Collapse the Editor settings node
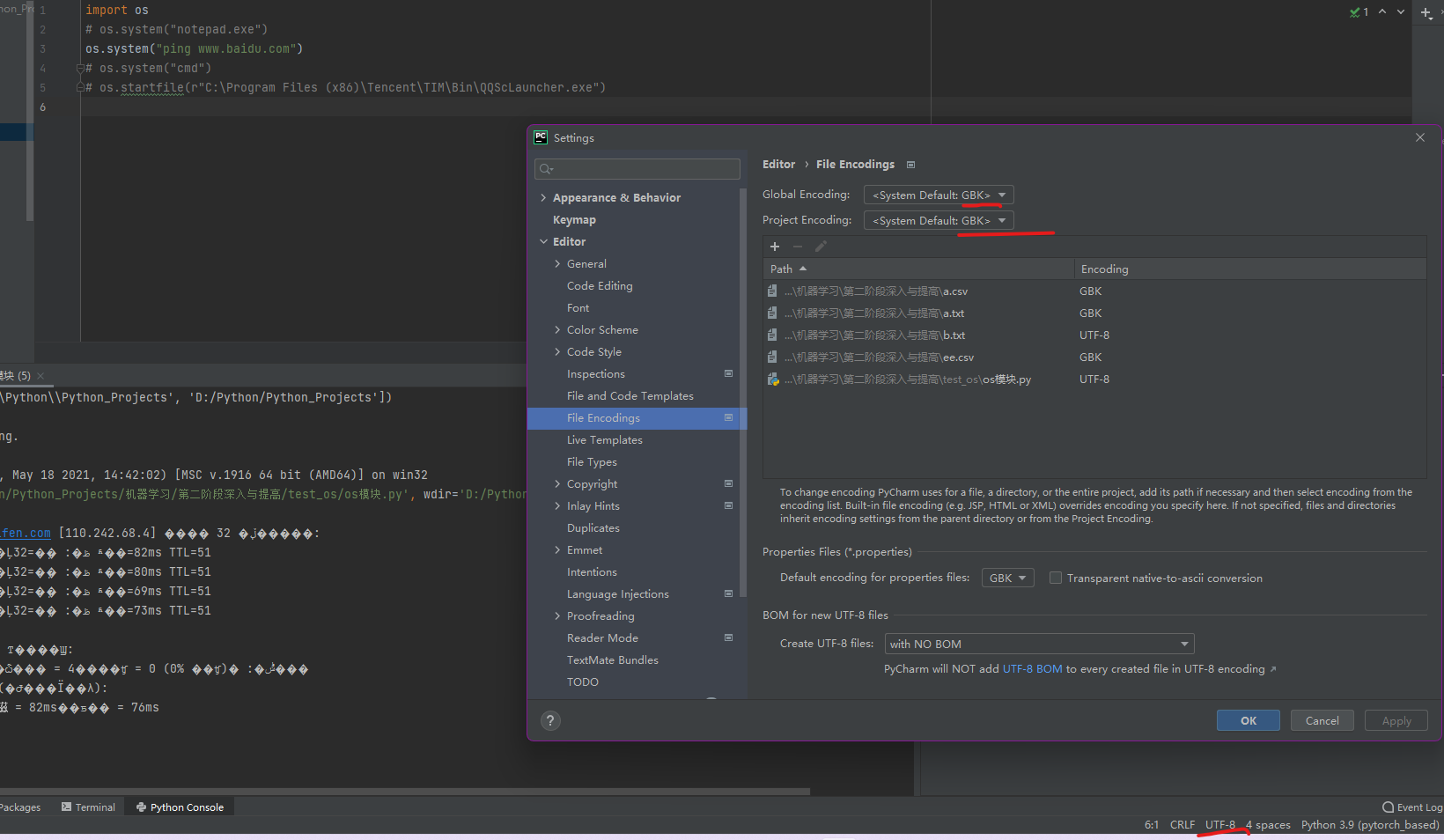The image size is (1444, 840). [x=543, y=241]
